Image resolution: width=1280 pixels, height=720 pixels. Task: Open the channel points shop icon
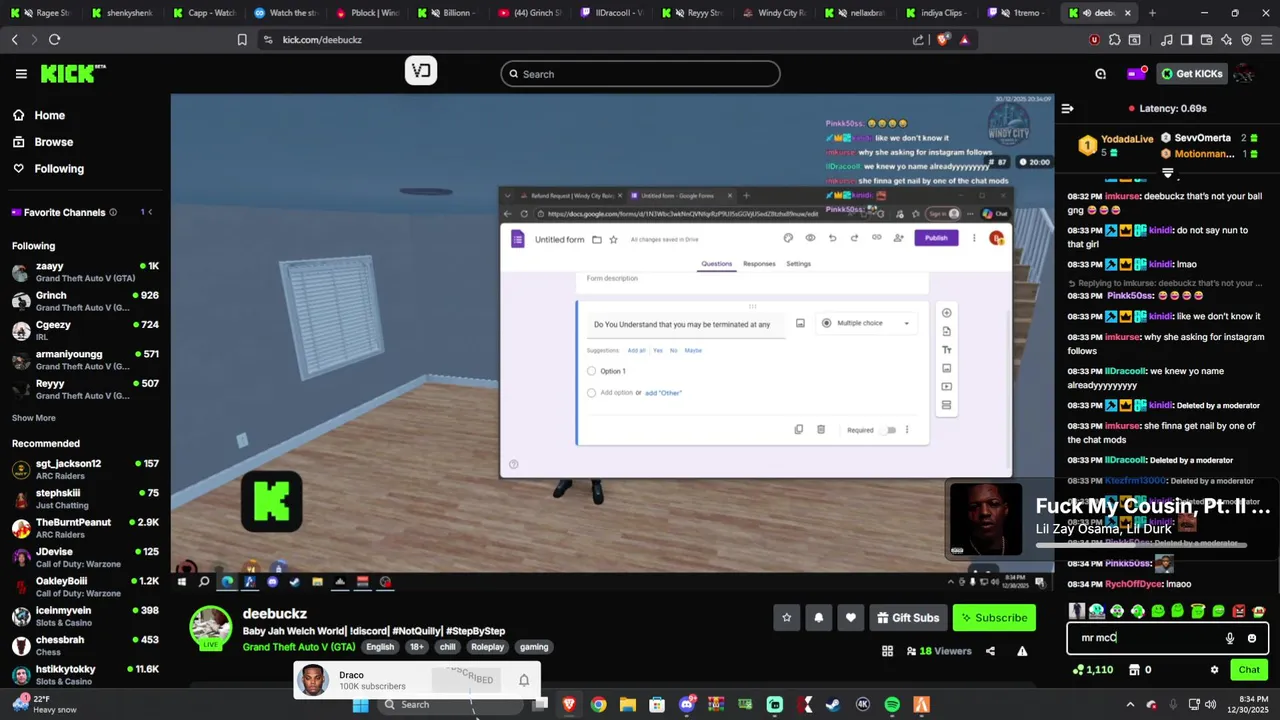(1134, 670)
